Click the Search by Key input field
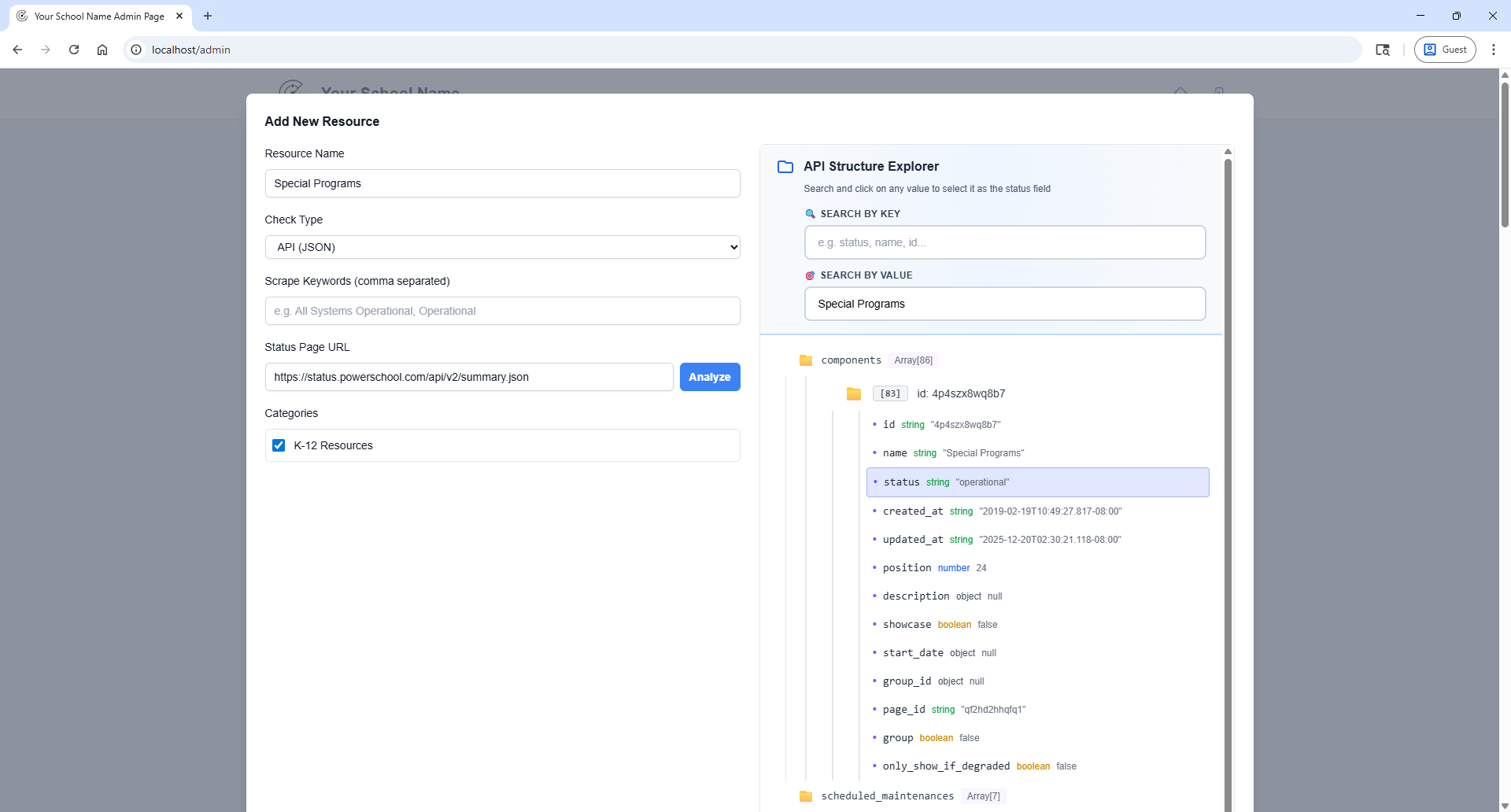The image size is (1511, 812). (x=1004, y=242)
